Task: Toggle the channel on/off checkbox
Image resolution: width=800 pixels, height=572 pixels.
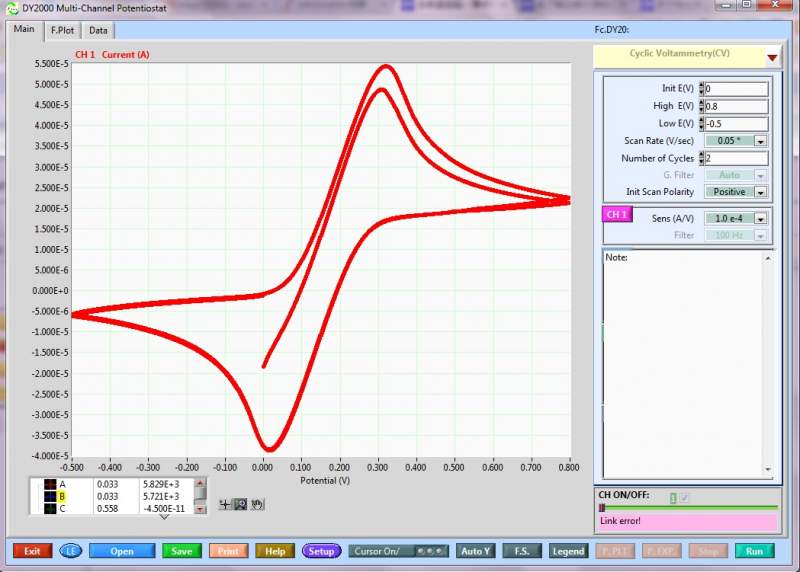Action: click(x=684, y=498)
